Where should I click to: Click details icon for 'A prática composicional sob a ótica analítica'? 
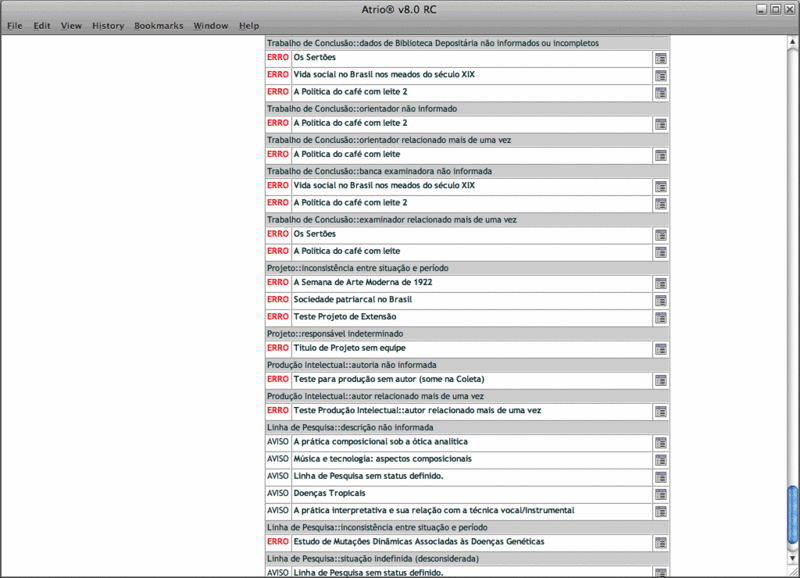click(660, 443)
